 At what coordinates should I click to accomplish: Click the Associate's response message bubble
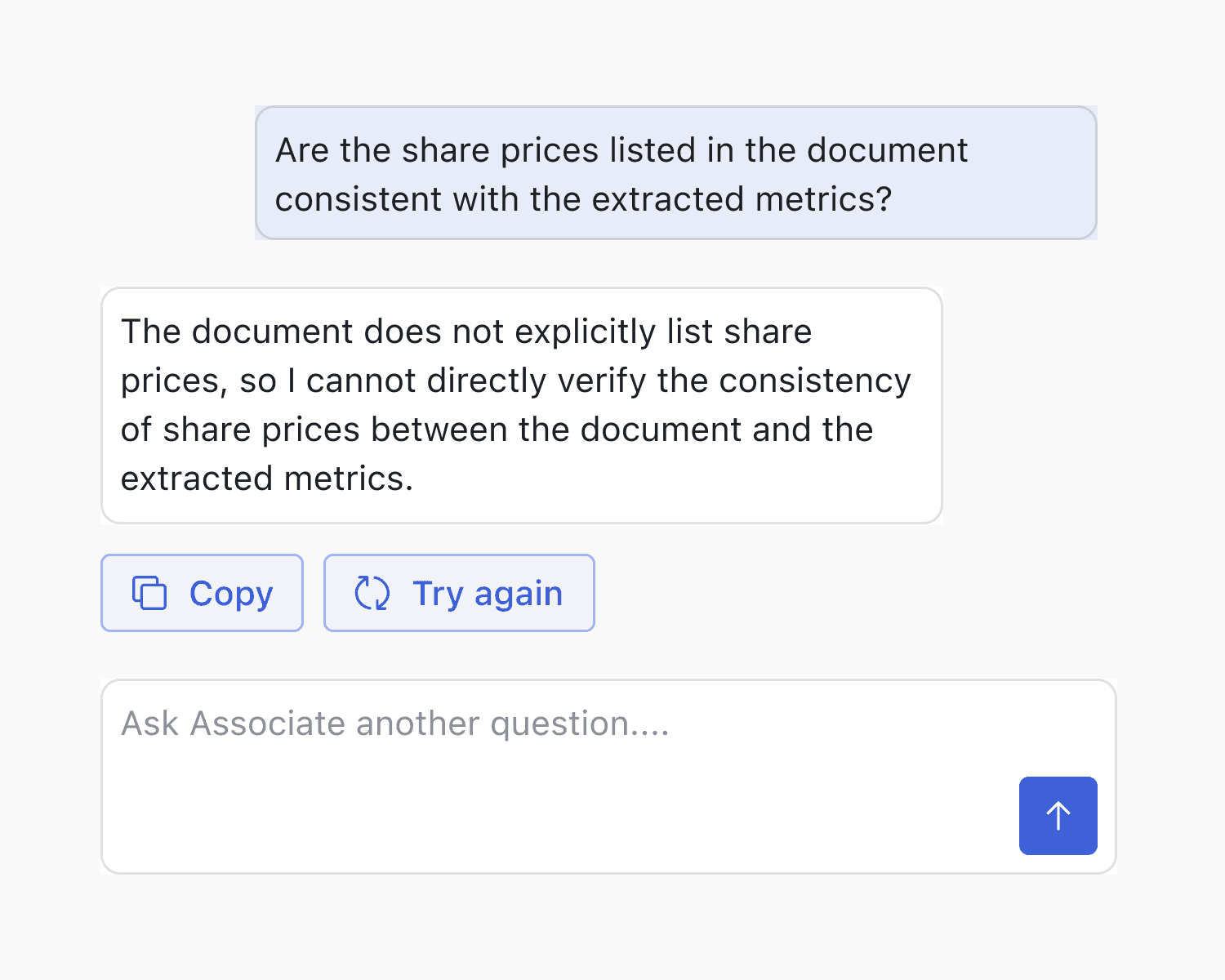point(521,405)
